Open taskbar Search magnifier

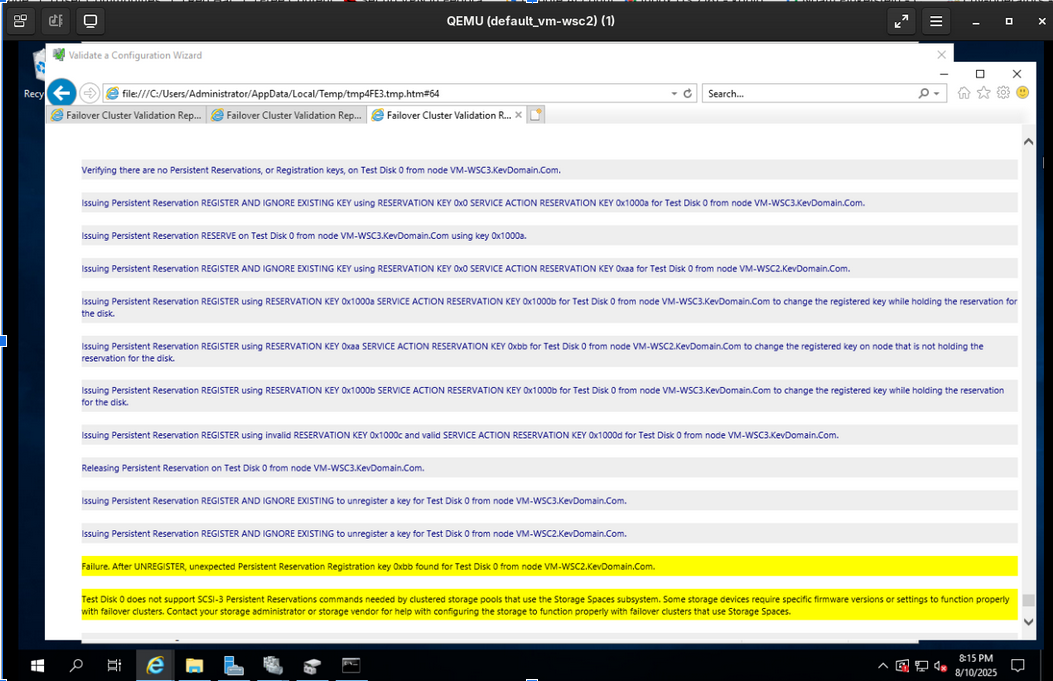point(77,666)
